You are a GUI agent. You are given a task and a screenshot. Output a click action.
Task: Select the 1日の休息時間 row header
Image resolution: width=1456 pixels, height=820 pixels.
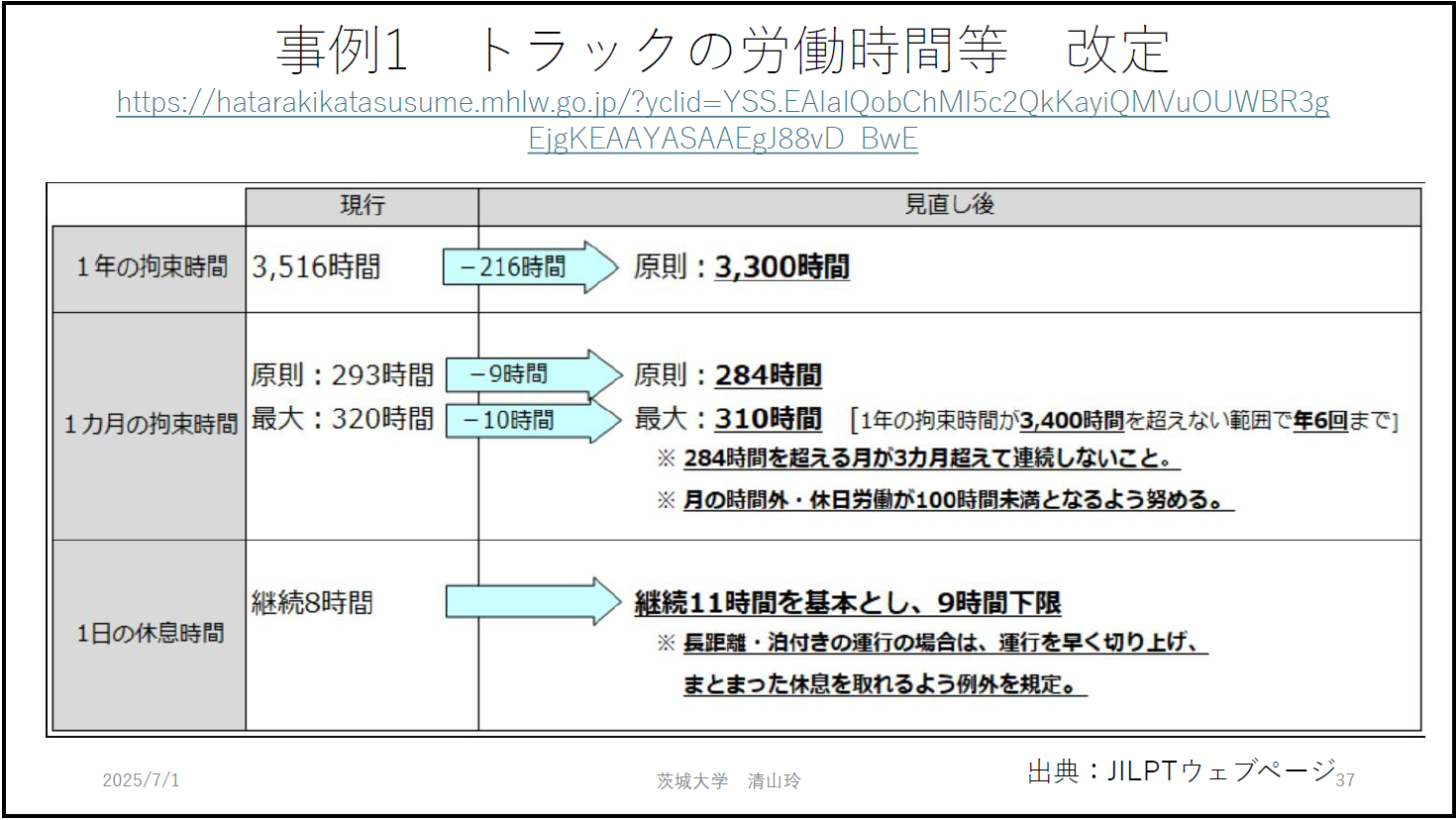(x=151, y=634)
